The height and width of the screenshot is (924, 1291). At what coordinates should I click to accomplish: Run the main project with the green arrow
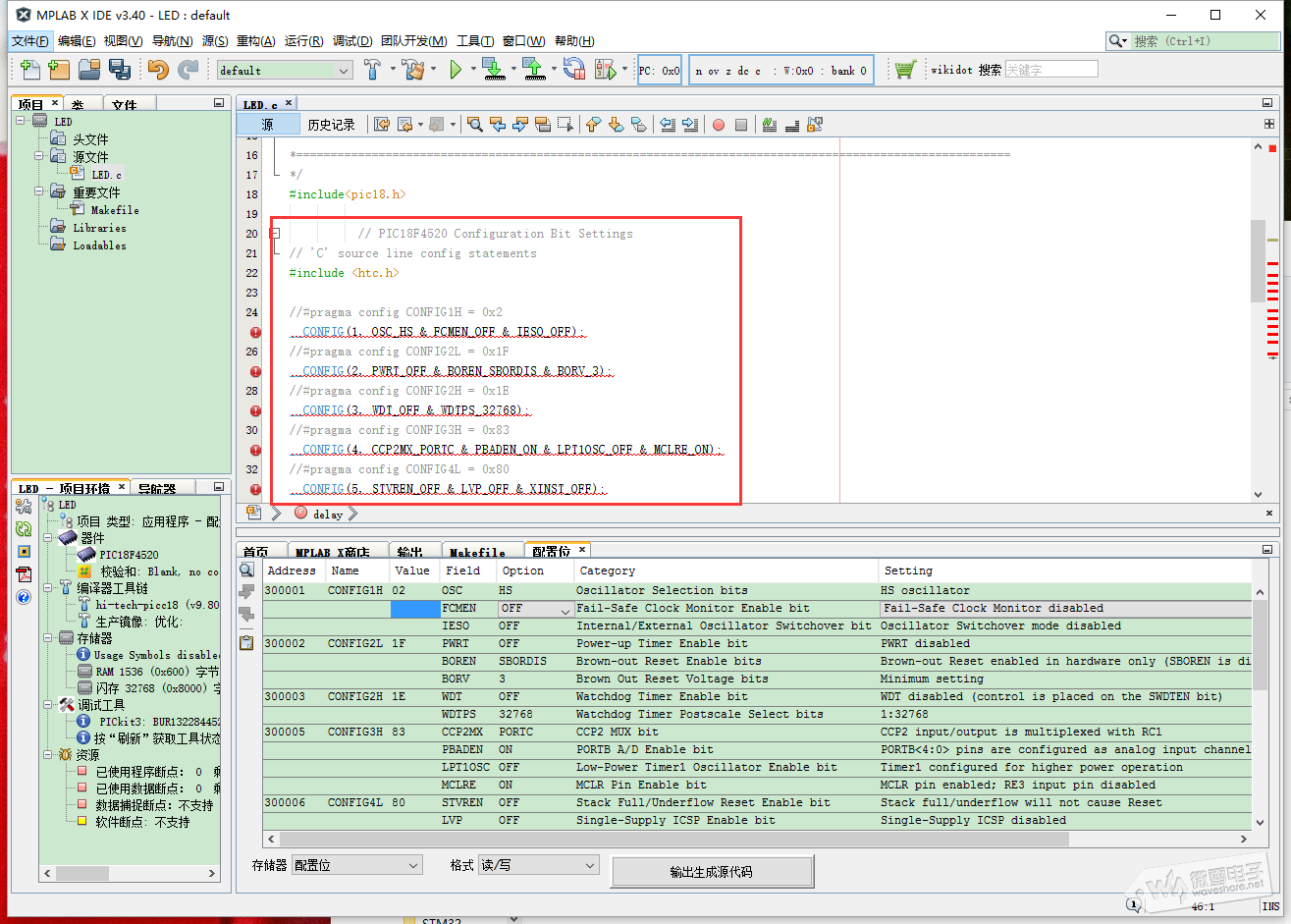[x=456, y=70]
